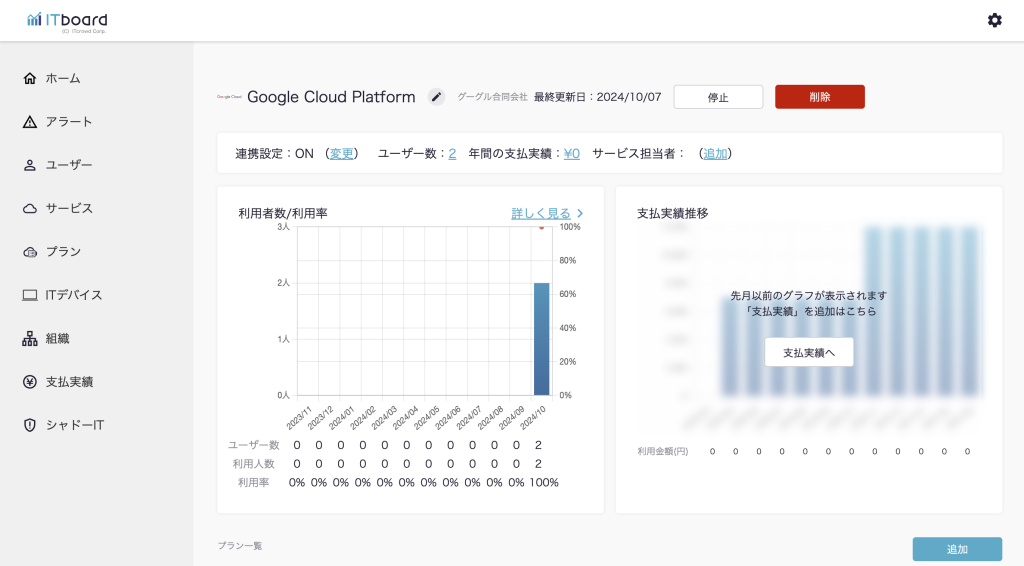Click the ¥0 annual payment link
The image size is (1024, 566).
click(572, 153)
